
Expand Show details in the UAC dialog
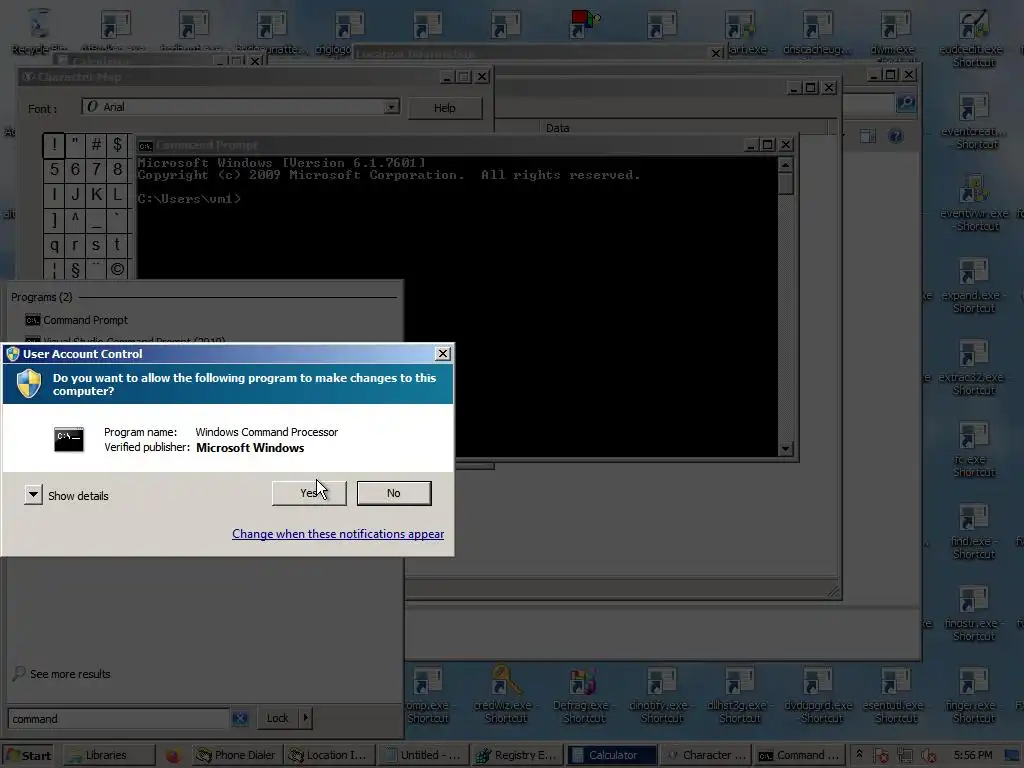pos(33,495)
